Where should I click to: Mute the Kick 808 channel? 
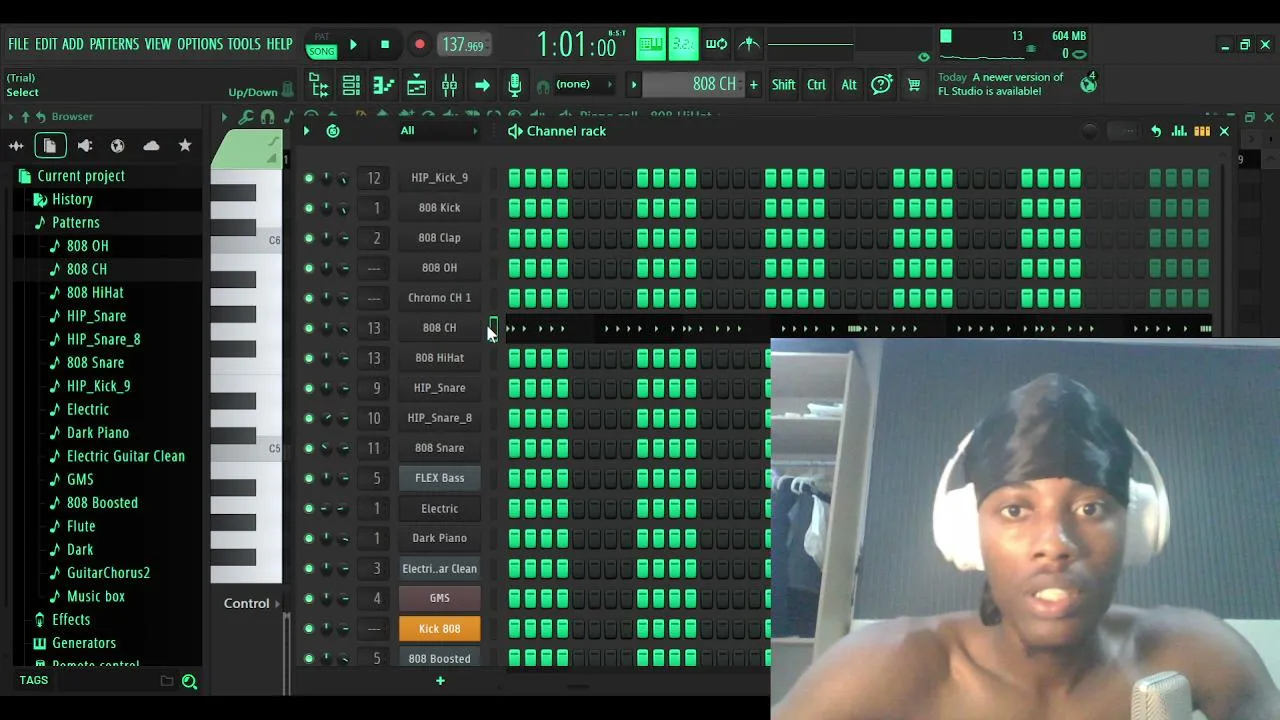click(x=309, y=628)
